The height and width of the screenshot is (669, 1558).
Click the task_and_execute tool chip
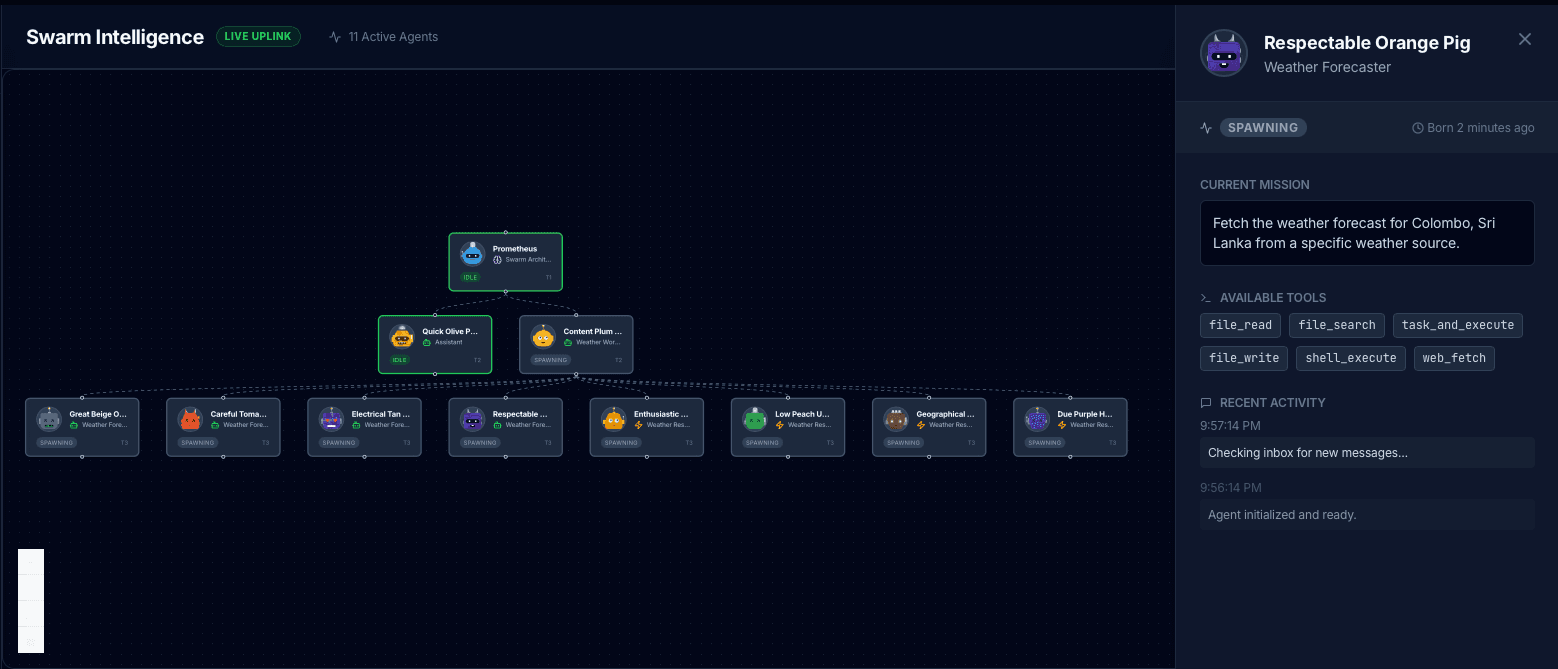click(x=1458, y=325)
